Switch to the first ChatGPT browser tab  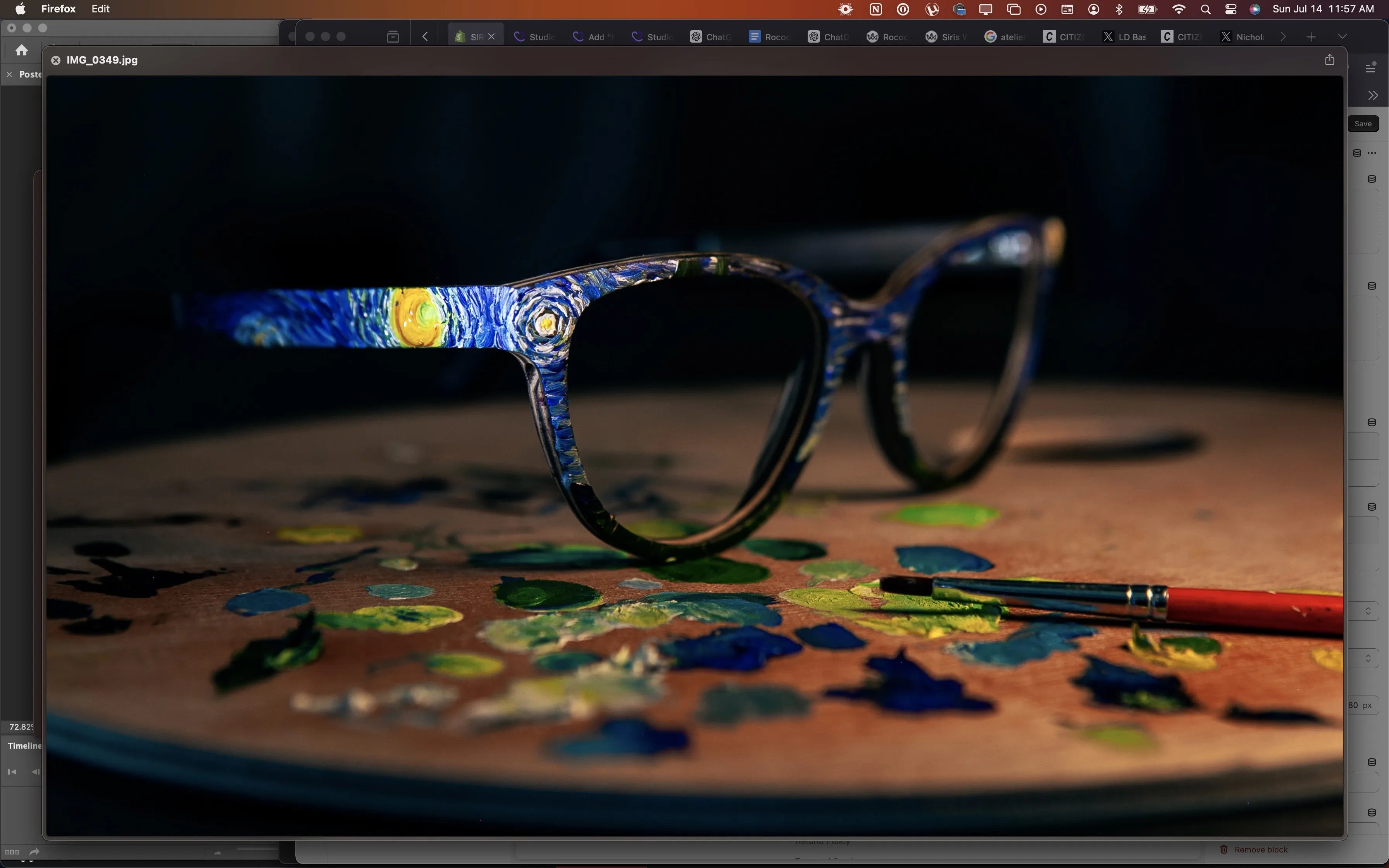click(x=710, y=37)
